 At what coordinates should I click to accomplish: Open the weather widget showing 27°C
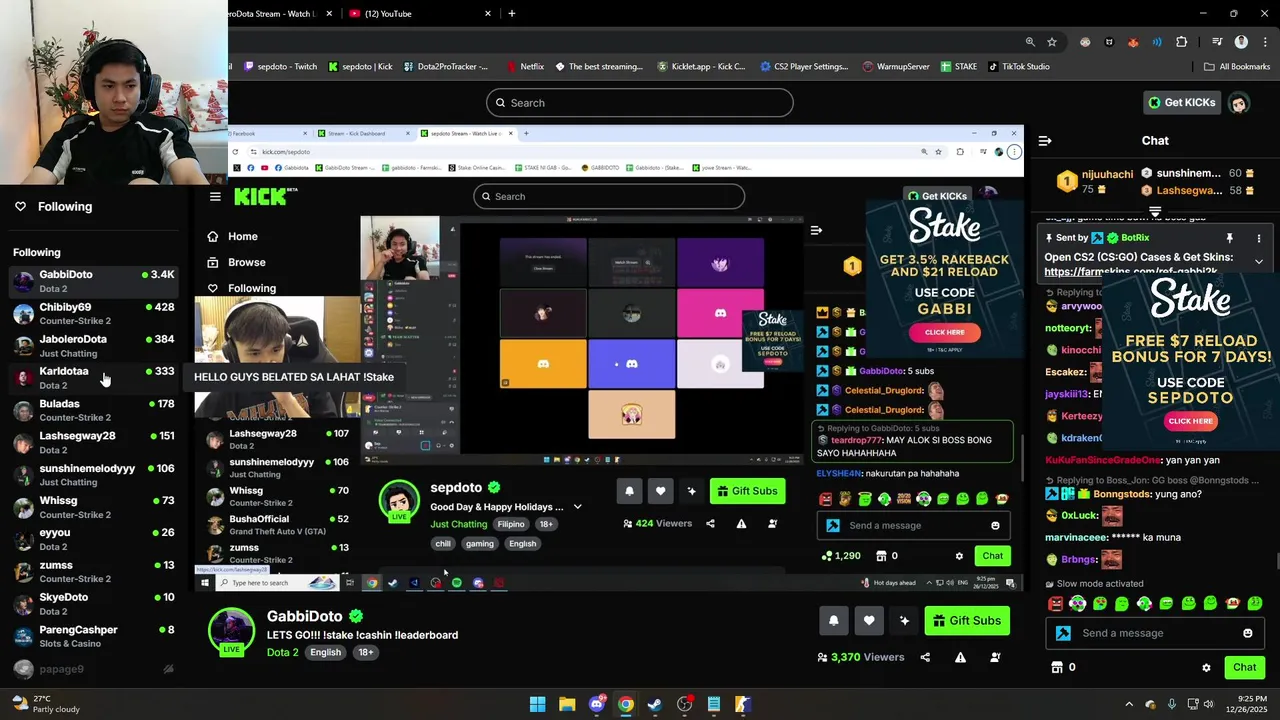click(46, 704)
